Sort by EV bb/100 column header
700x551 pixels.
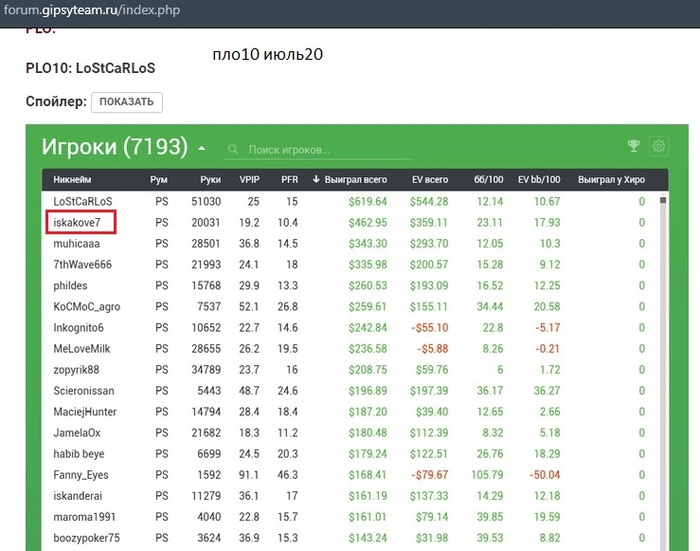pos(539,179)
